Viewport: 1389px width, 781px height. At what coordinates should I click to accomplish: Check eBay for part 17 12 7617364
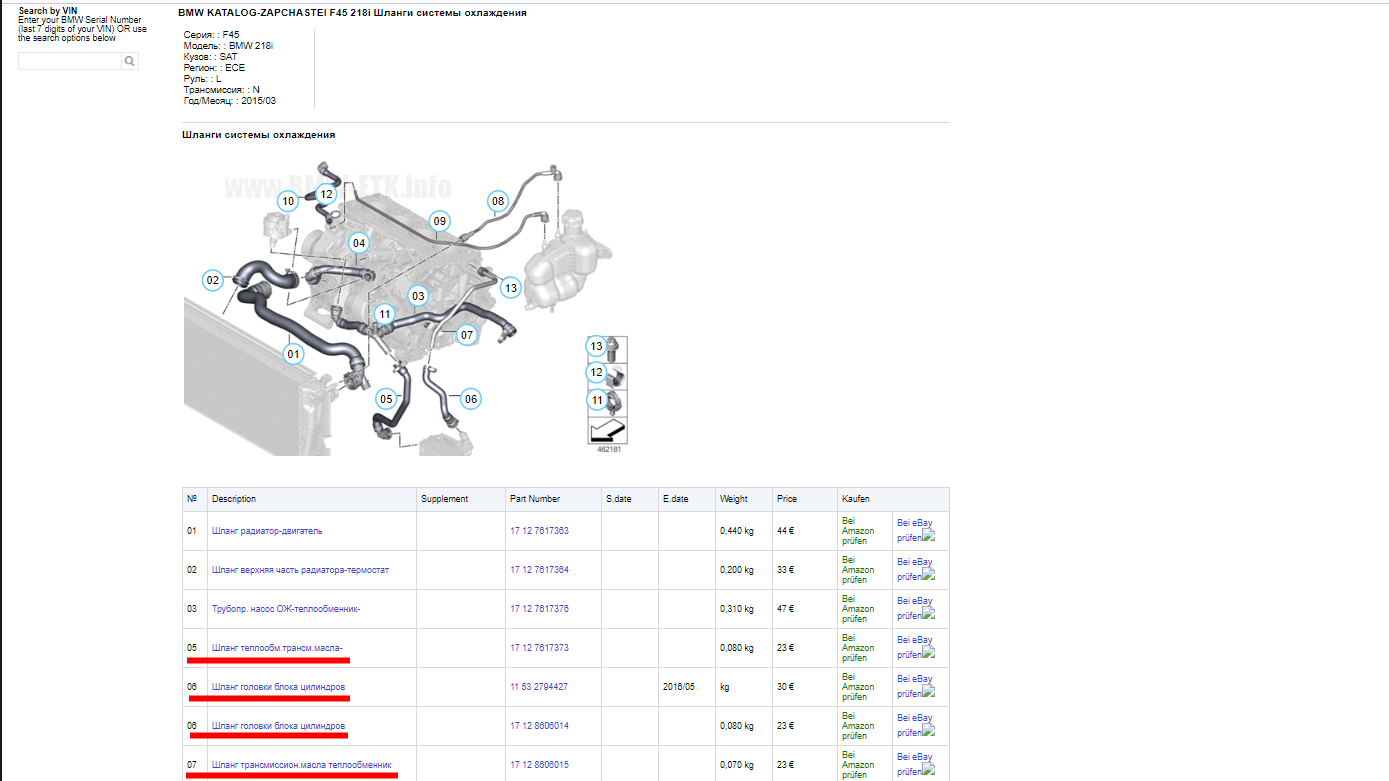915,569
